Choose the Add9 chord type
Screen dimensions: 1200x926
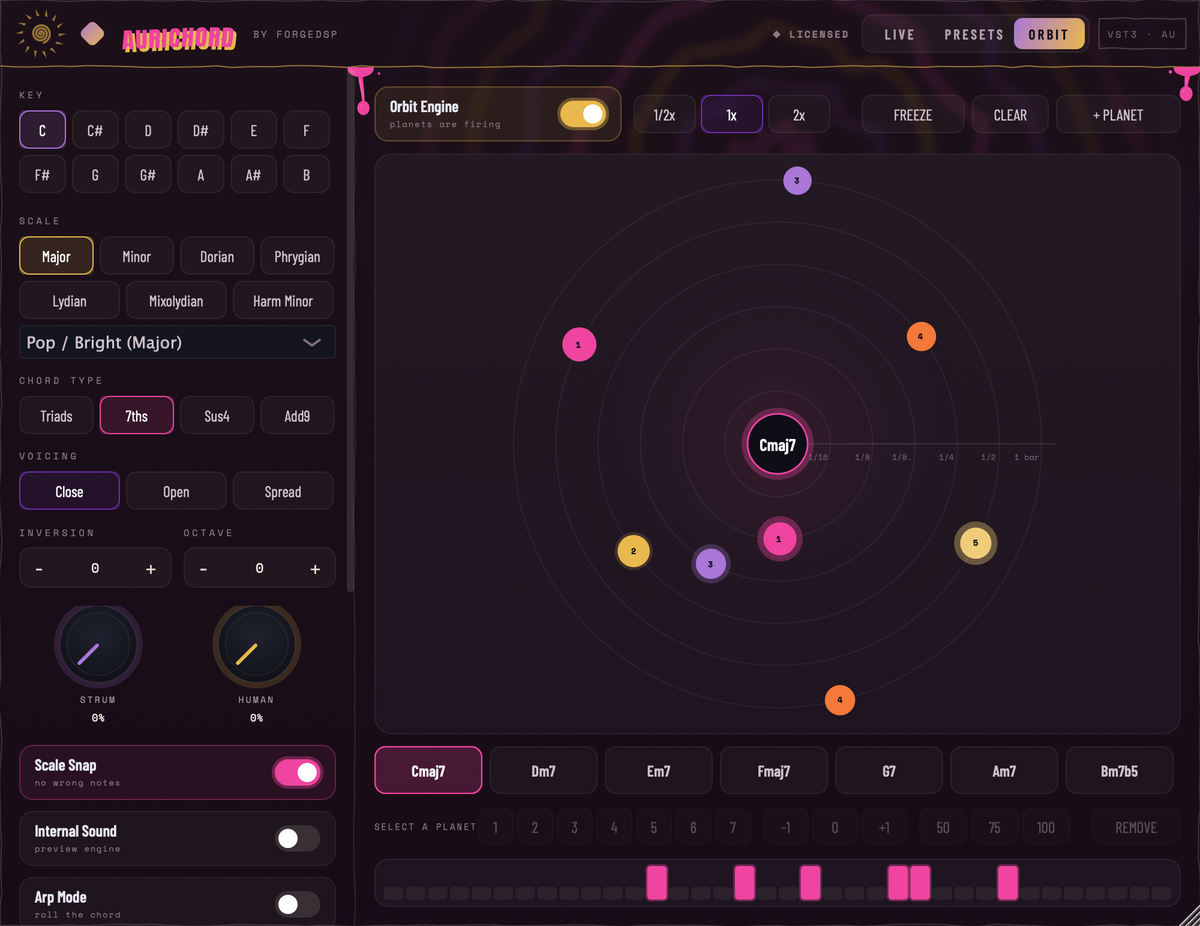pos(297,415)
